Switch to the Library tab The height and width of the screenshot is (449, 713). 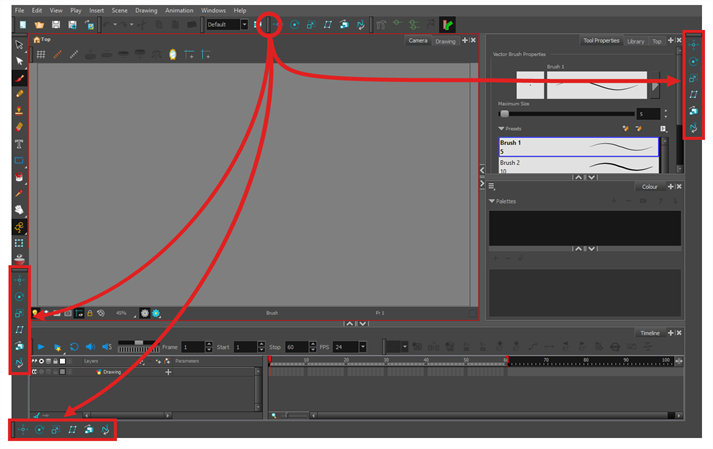(636, 41)
